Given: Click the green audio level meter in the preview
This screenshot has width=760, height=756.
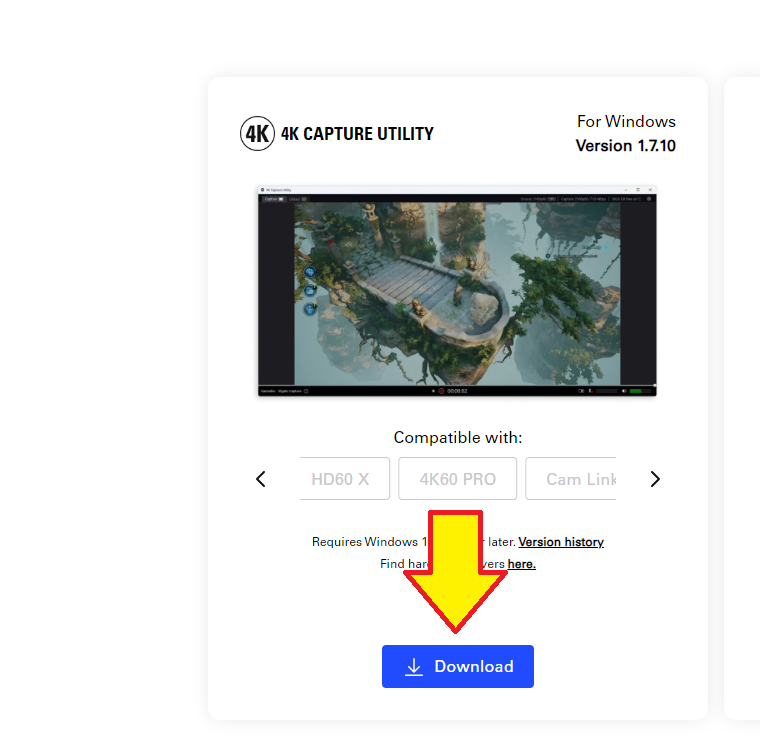Looking at the screenshot, I should coord(636,391).
